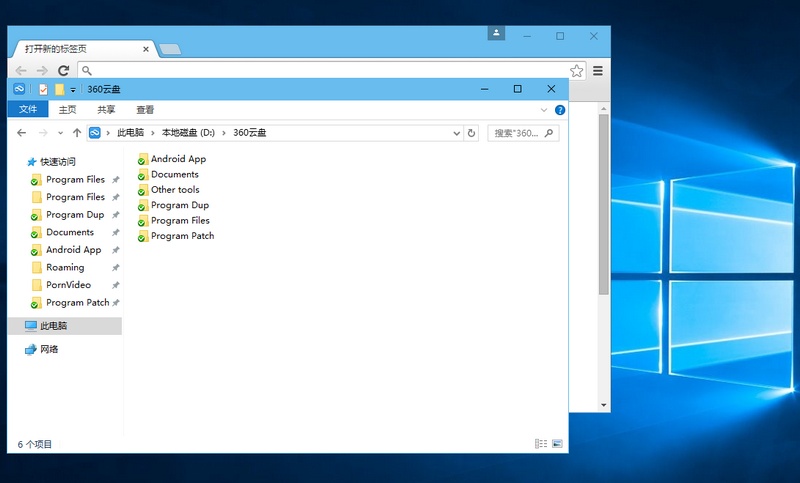Click the blue help question mark icon

pyautogui.click(x=560, y=110)
